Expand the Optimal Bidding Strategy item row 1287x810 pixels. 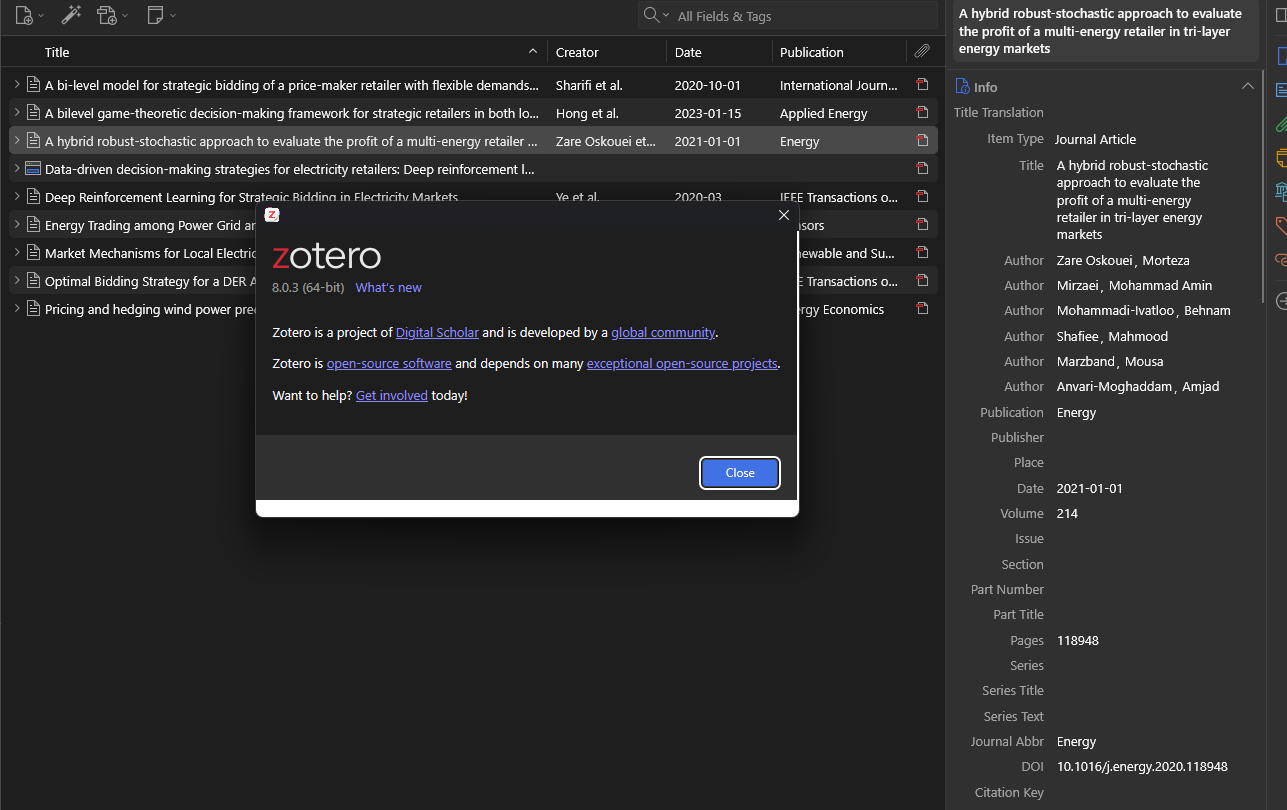tap(17, 281)
